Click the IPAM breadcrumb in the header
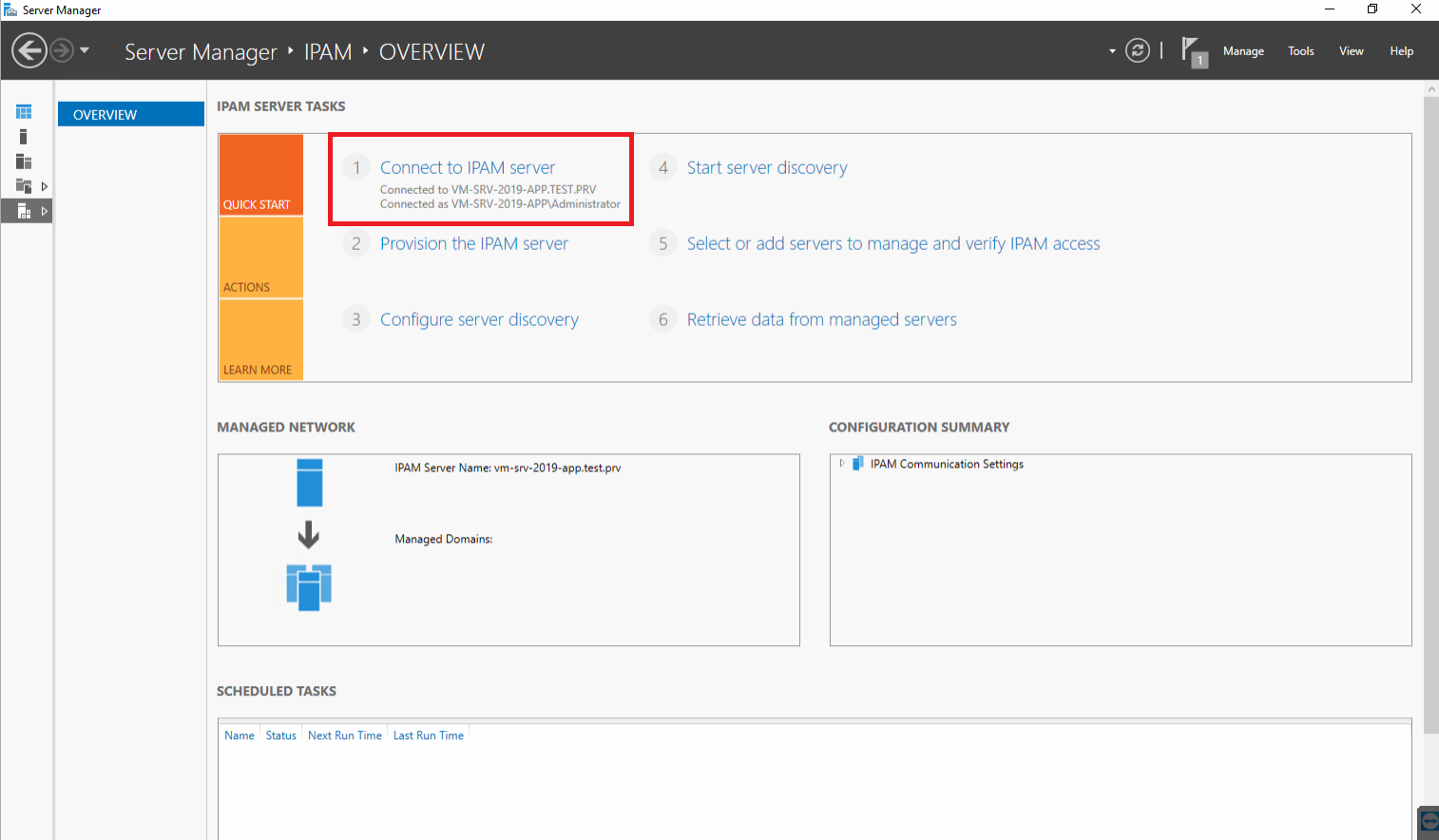Image resolution: width=1439 pixels, height=840 pixels. (328, 51)
